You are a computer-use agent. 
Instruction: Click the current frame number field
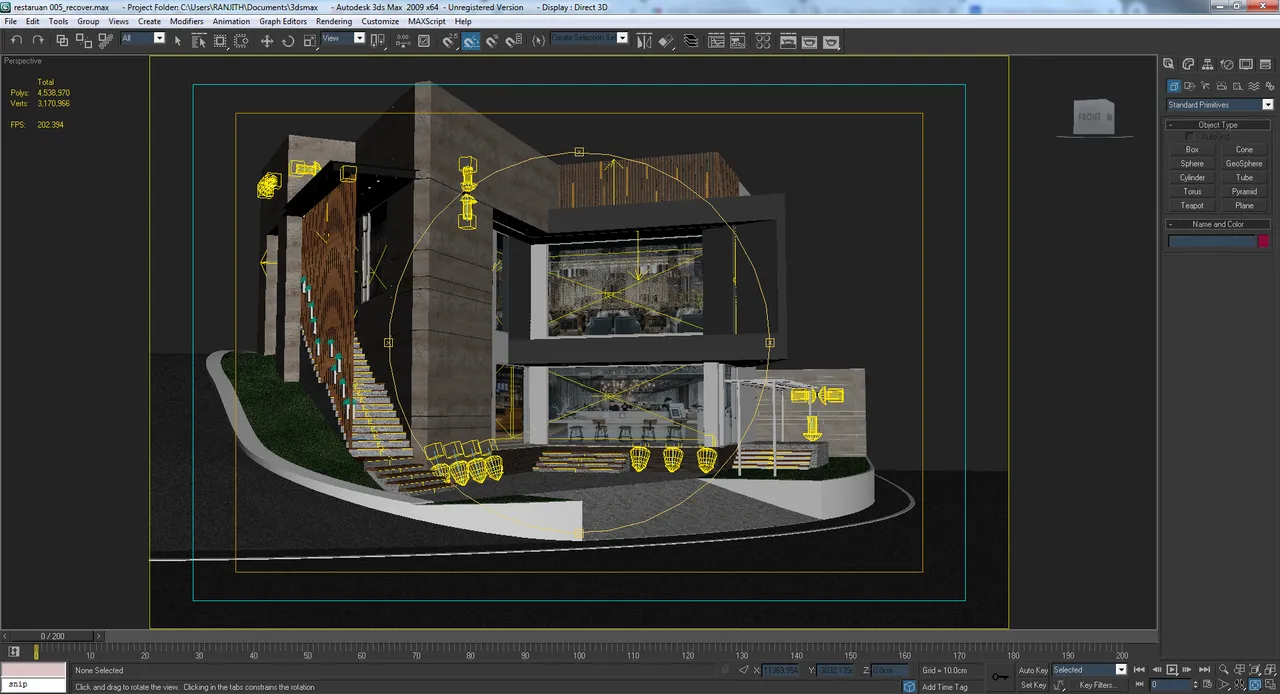pyautogui.click(x=1171, y=685)
